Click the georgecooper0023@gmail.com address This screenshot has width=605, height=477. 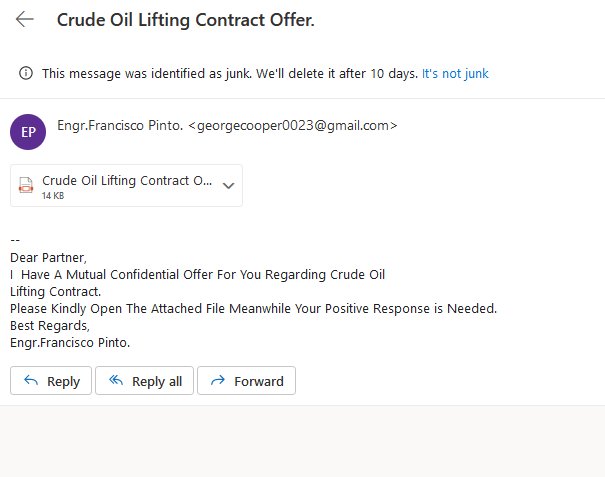click(293, 125)
